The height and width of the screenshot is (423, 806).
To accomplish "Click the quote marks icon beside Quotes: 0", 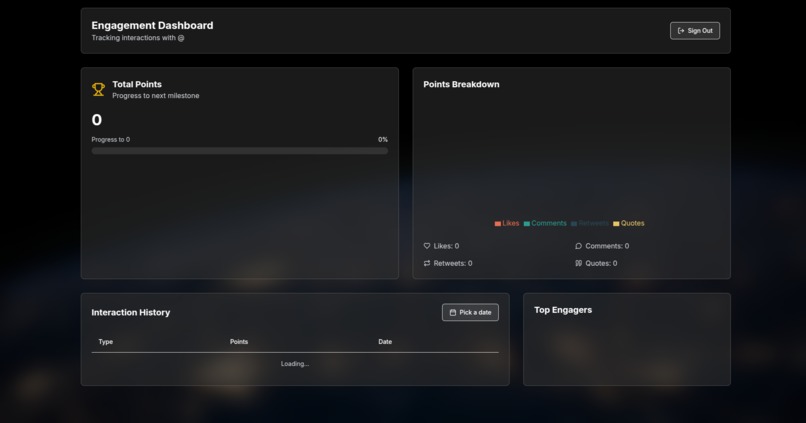I will 578,263.
